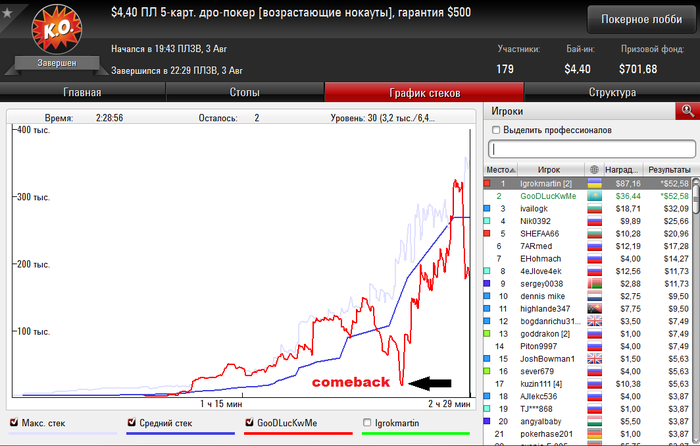Select player sever679 in list
The width and height of the screenshot is (700, 446).
point(588,371)
